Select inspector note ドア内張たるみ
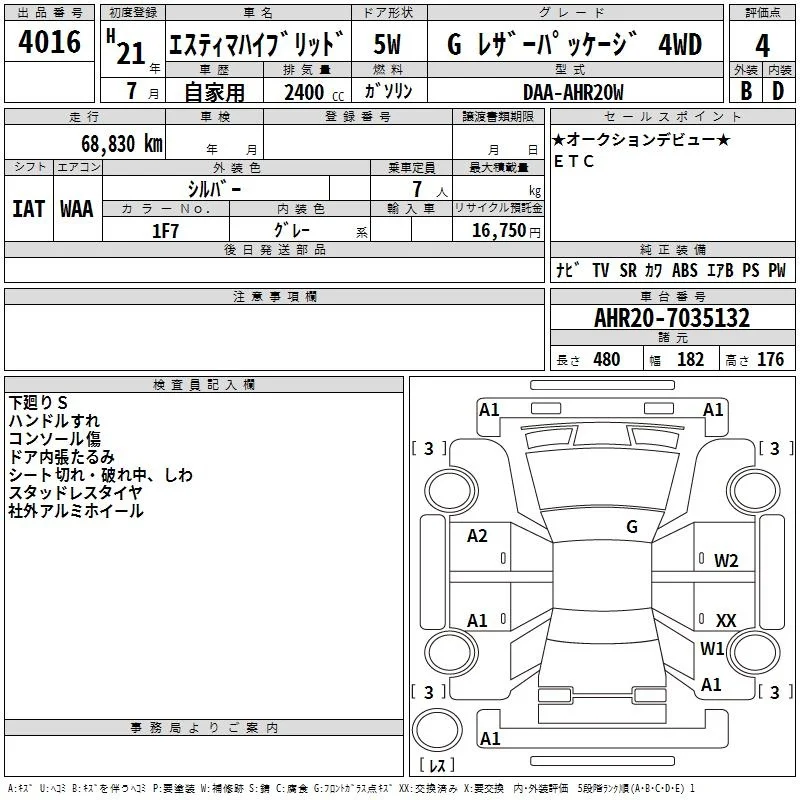Screen dimensions: 800x800 pos(61,457)
